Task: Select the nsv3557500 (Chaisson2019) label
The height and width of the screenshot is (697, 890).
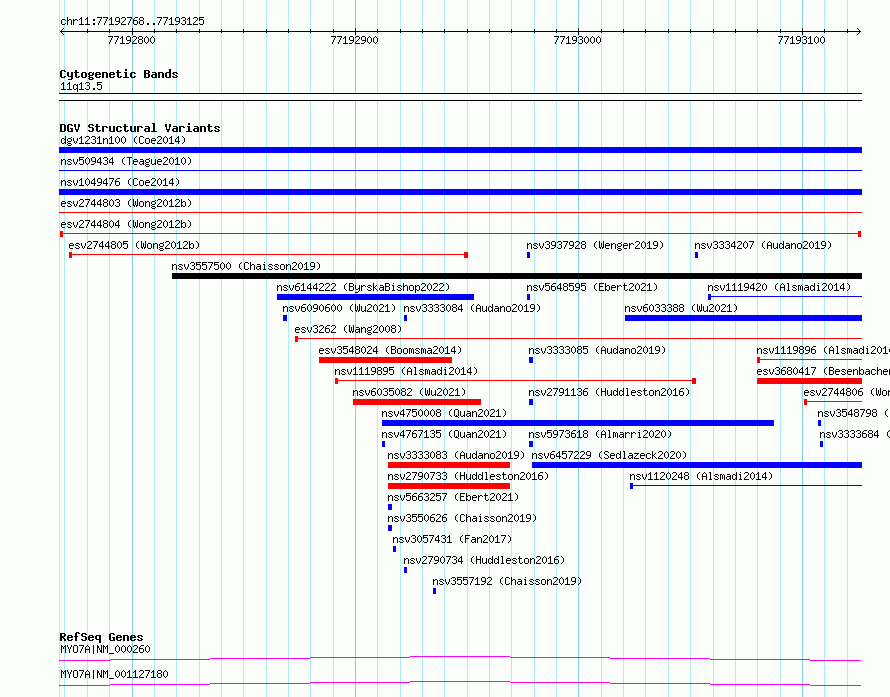Action: 246,266
